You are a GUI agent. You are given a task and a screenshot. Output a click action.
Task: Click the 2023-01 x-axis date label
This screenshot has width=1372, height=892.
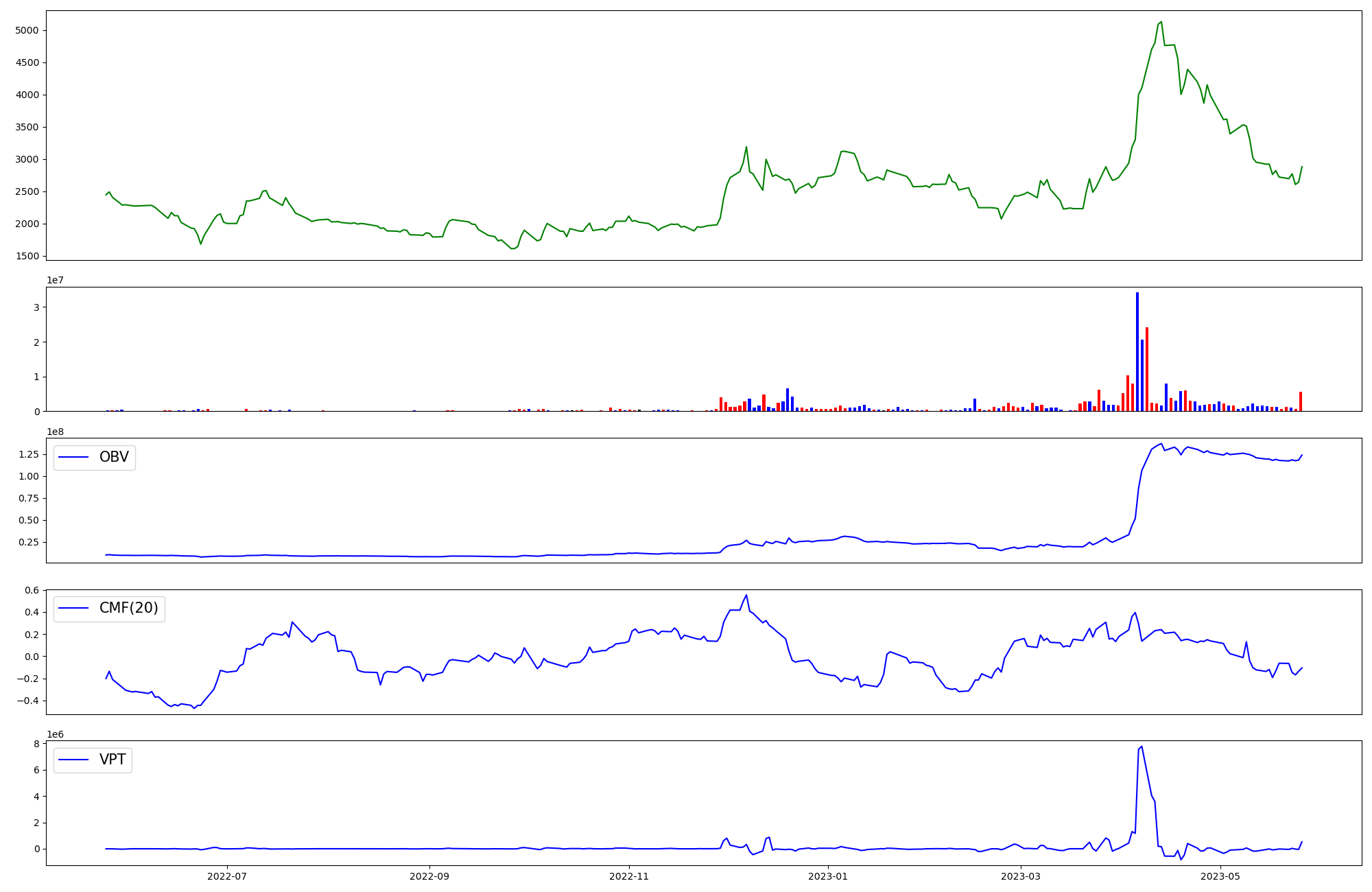(x=828, y=876)
